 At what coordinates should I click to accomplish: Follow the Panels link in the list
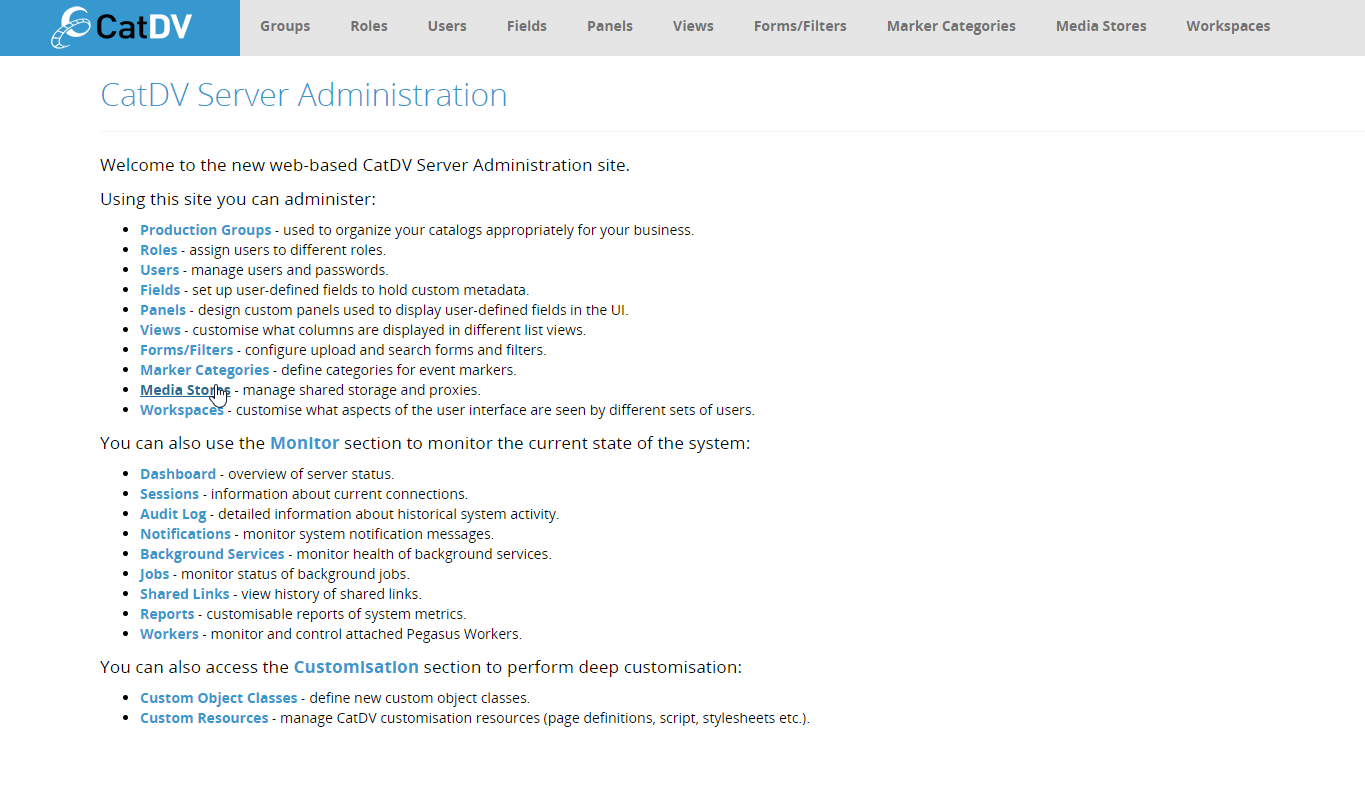(x=163, y=310)
